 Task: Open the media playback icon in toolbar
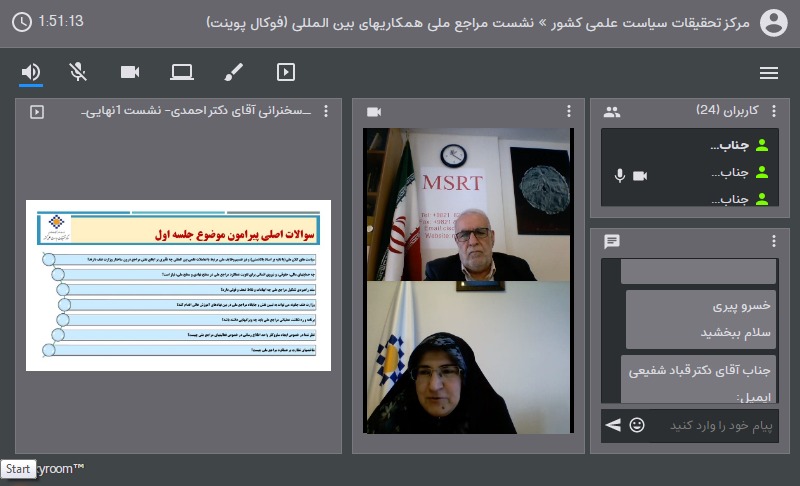(286, 72)
